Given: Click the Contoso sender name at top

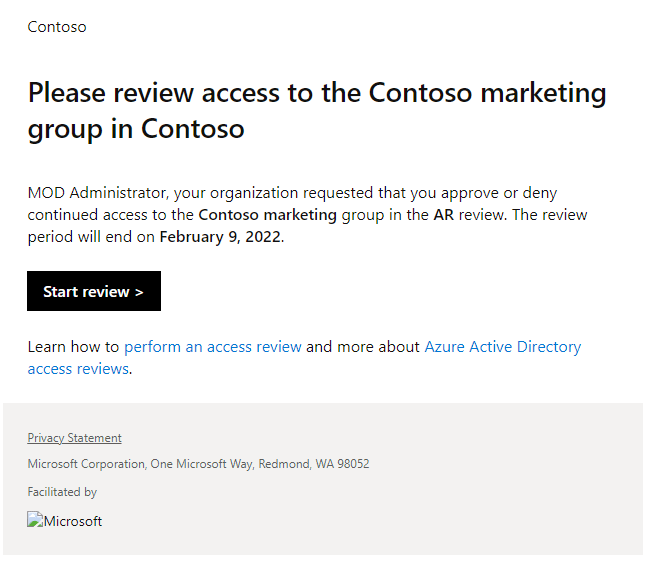Looking at the screenshot, I should pyautogui.click(x=57, y=27).
